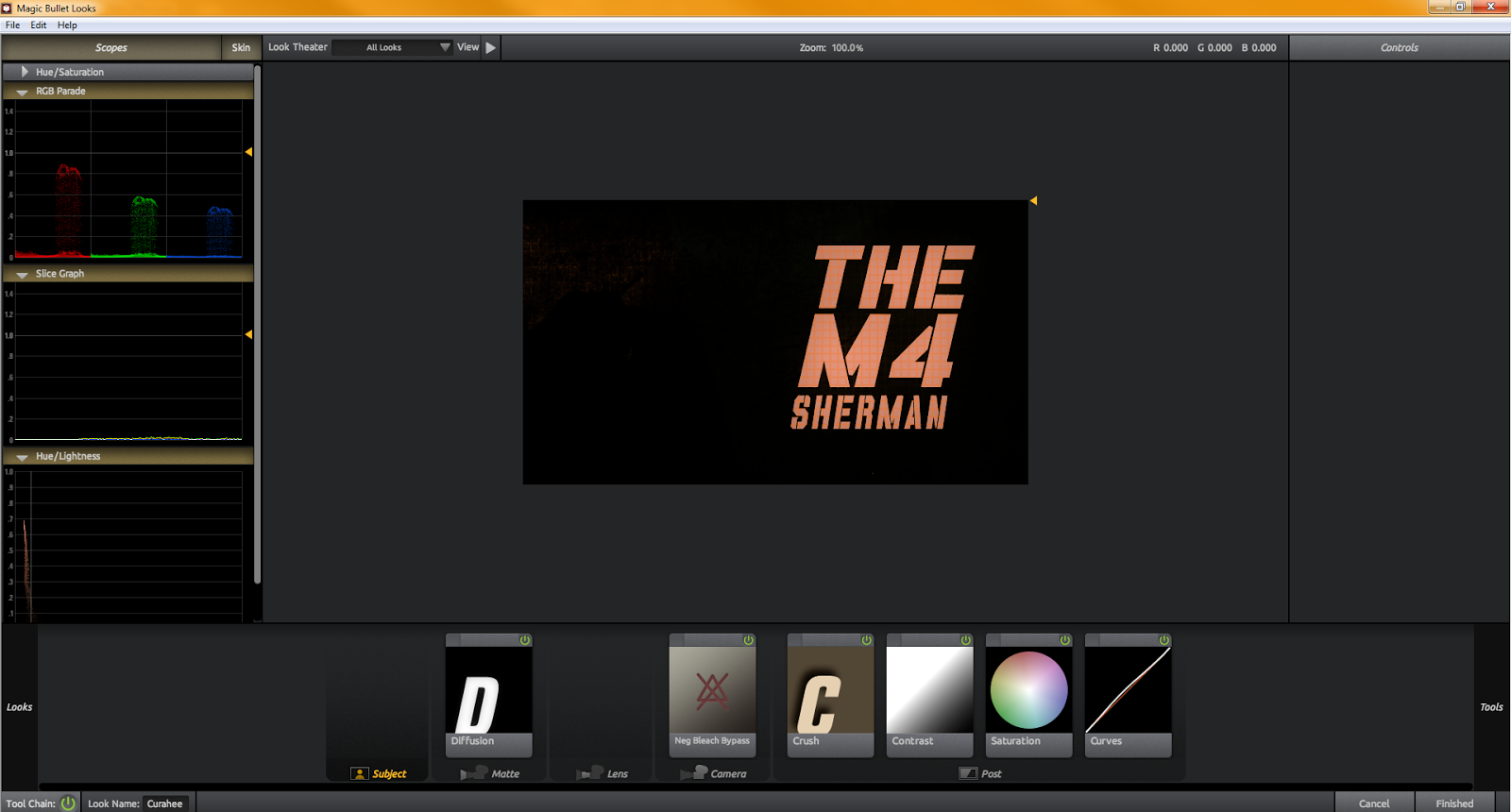The width and height of the screenshot is (1511, 812).
Task: Open the Help menu
Action: [67, 25]
